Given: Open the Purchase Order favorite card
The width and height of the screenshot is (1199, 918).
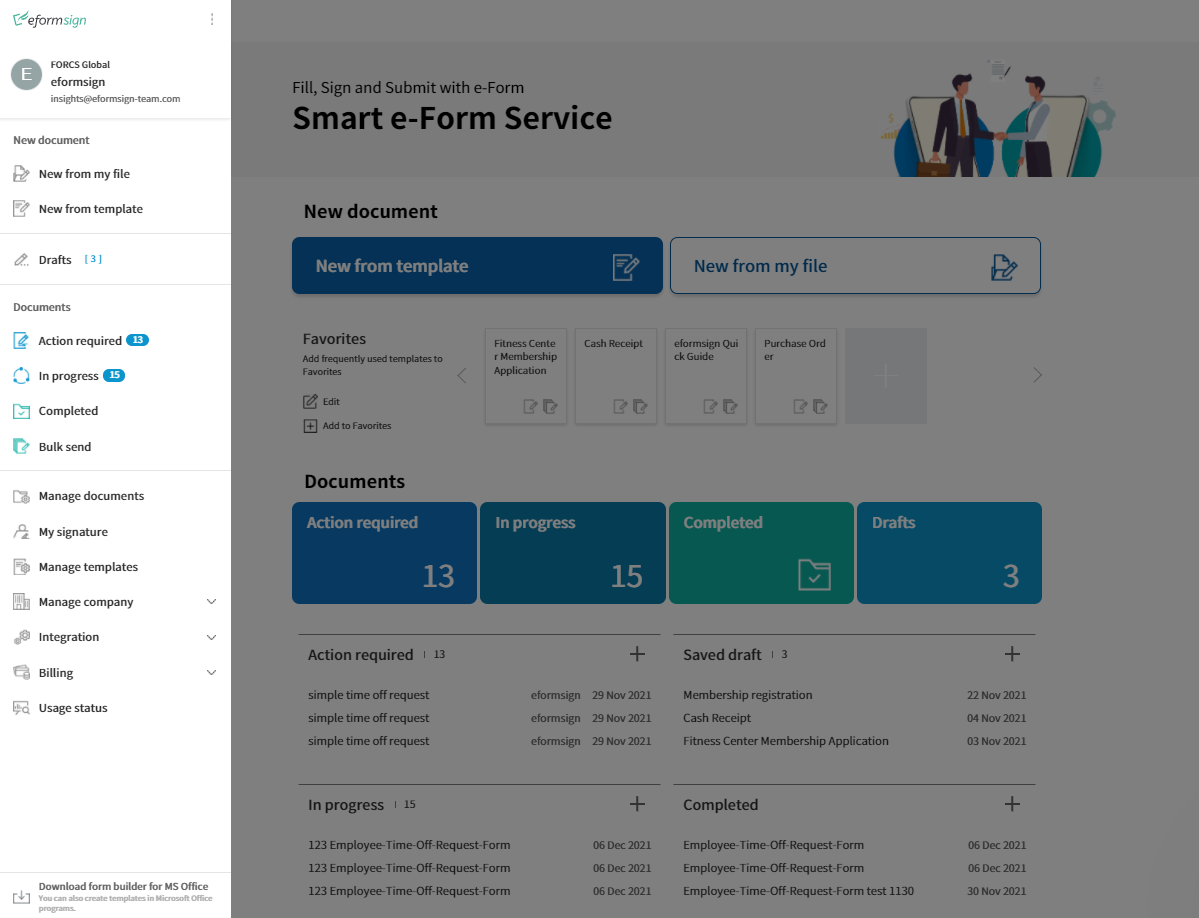Looking at the screenshot, I should pos(795,376).
